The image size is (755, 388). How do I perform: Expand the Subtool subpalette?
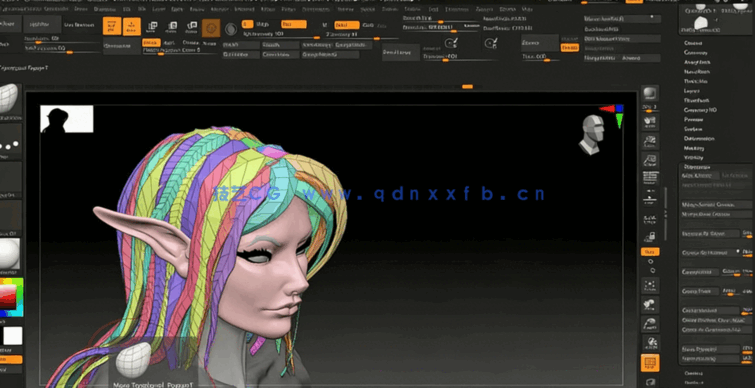693,43
